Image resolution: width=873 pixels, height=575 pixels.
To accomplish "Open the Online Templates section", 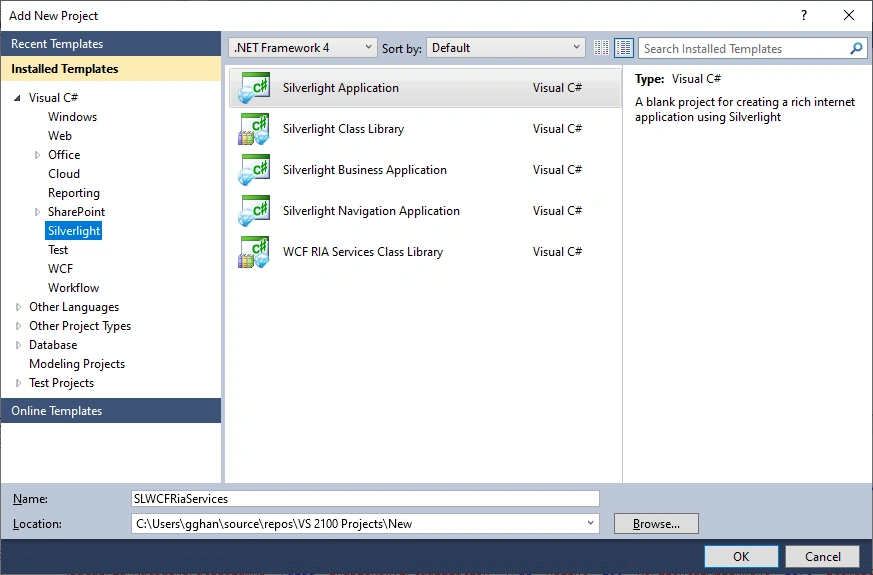I will 111,411.
